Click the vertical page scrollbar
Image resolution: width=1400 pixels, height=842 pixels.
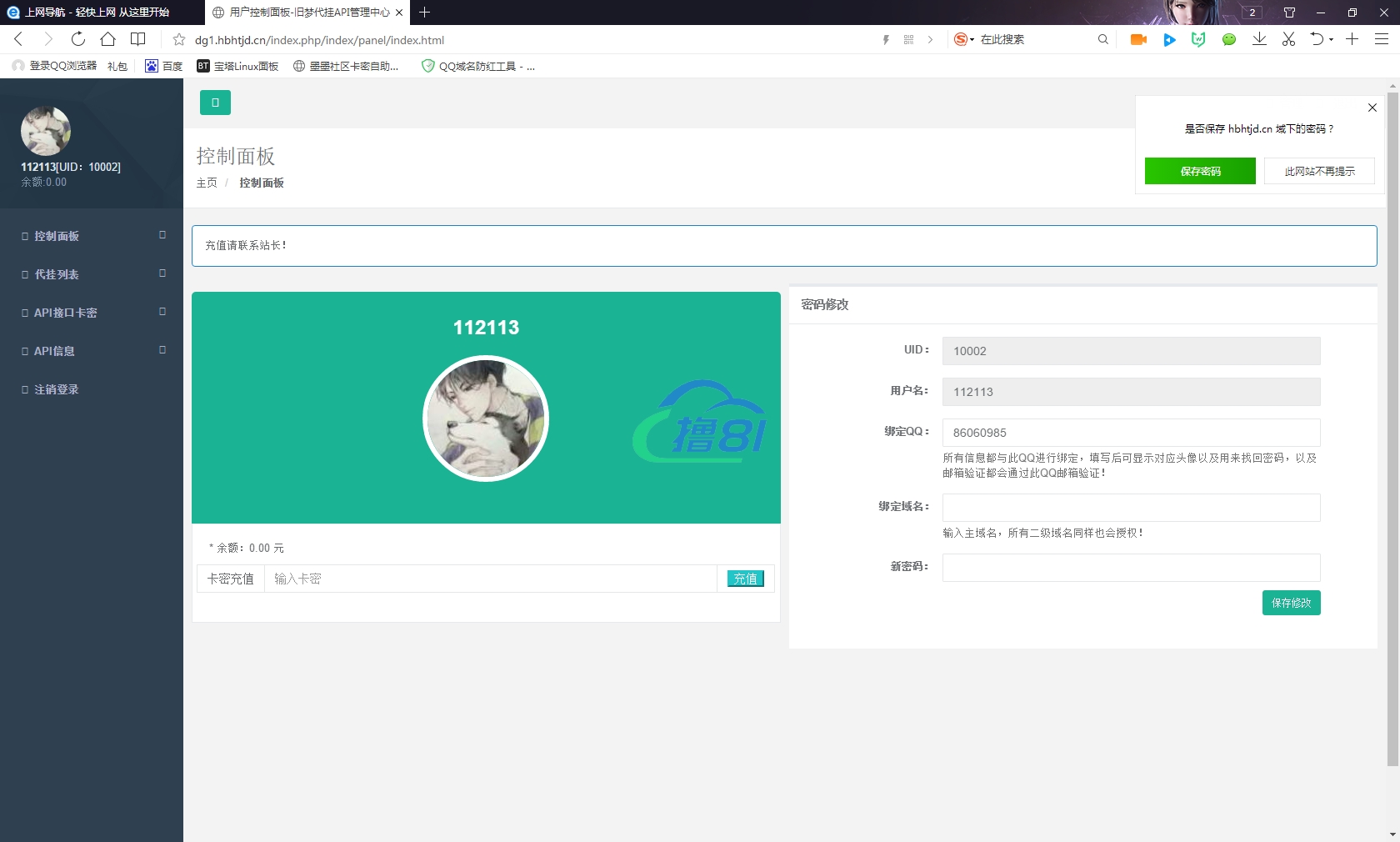coord(1392,417)
